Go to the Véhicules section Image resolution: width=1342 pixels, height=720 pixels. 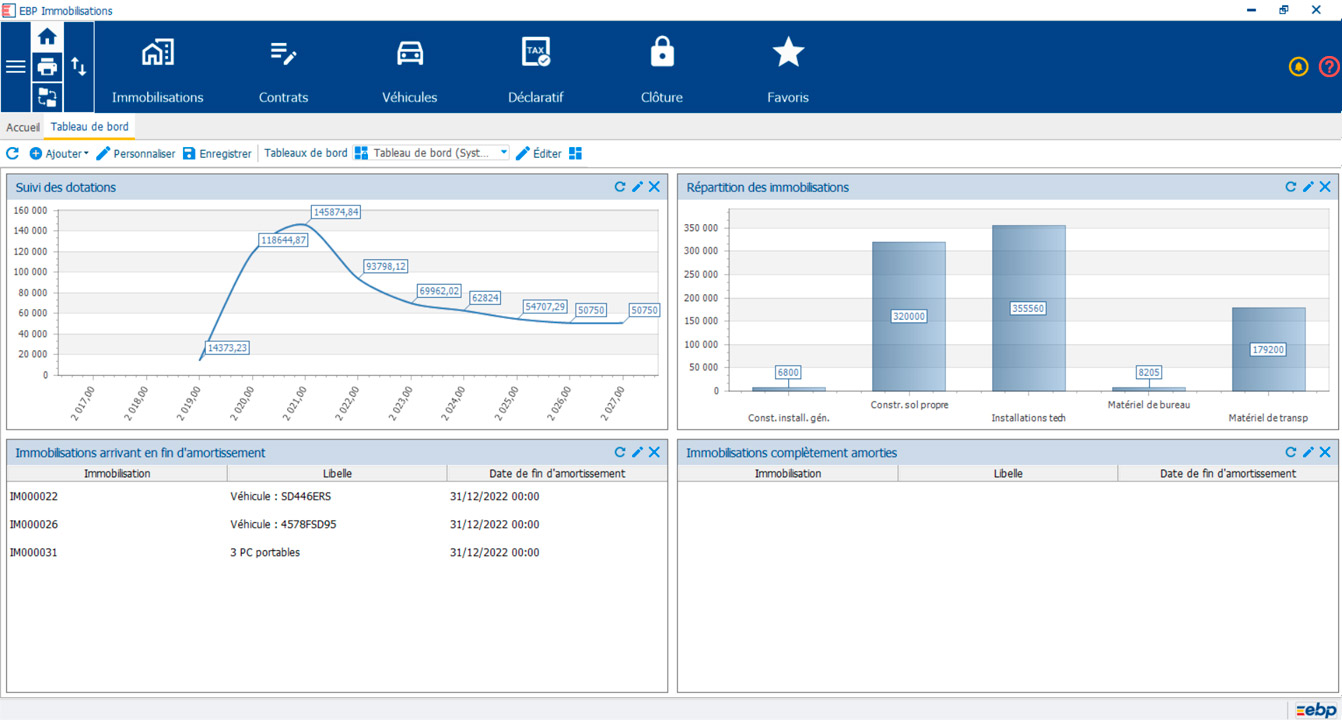(409, 70)
